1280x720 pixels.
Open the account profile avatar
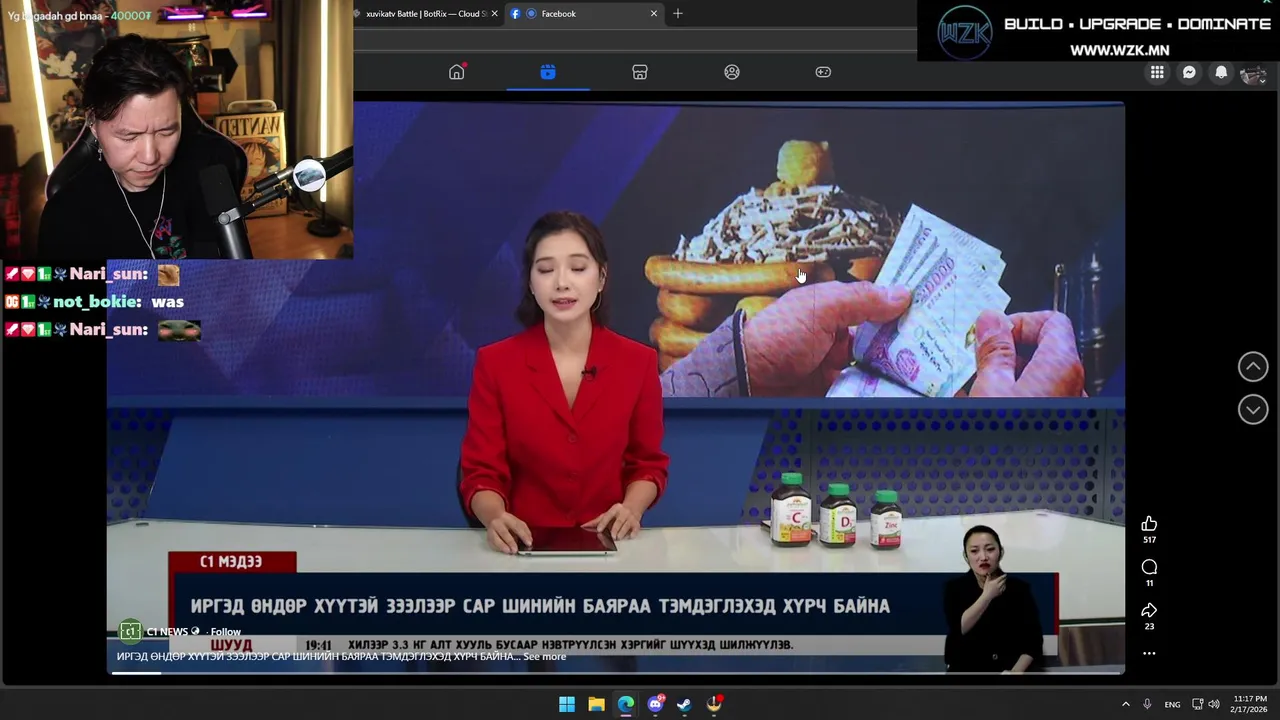[x=1253, y=72]
